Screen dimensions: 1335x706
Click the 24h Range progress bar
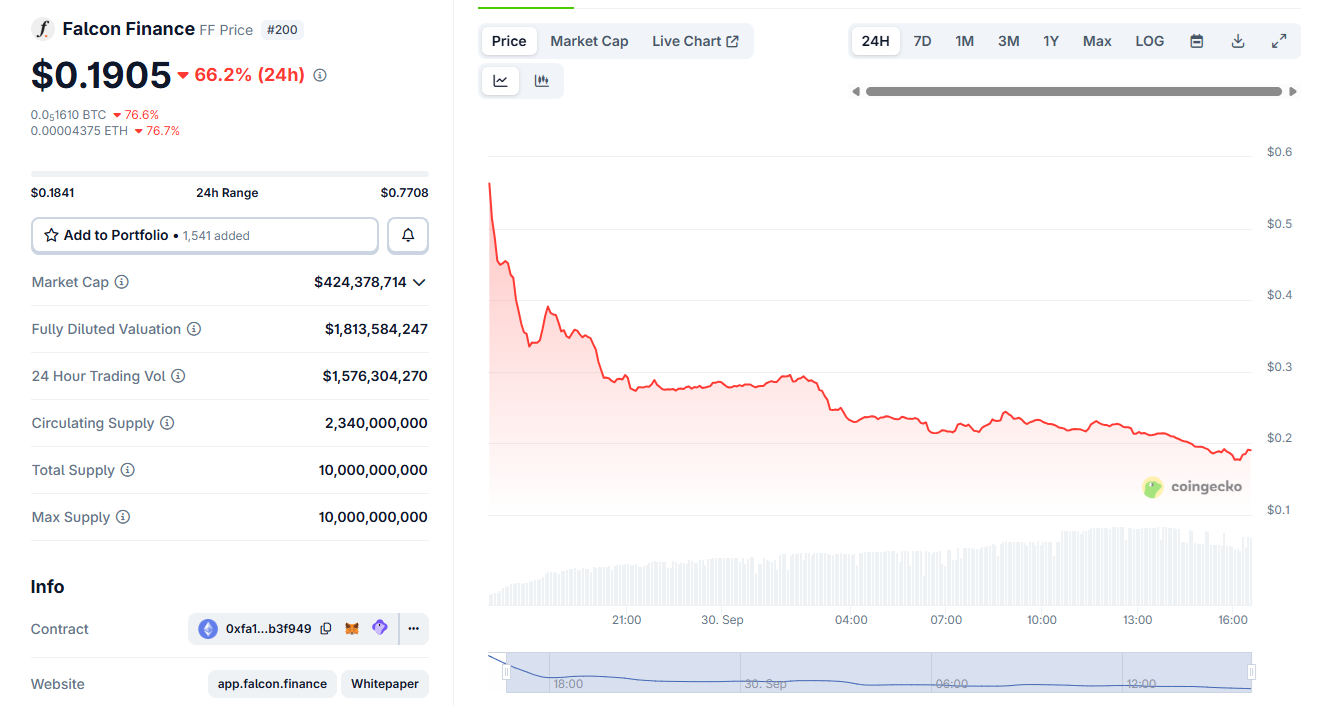click(x=230, y=174)
